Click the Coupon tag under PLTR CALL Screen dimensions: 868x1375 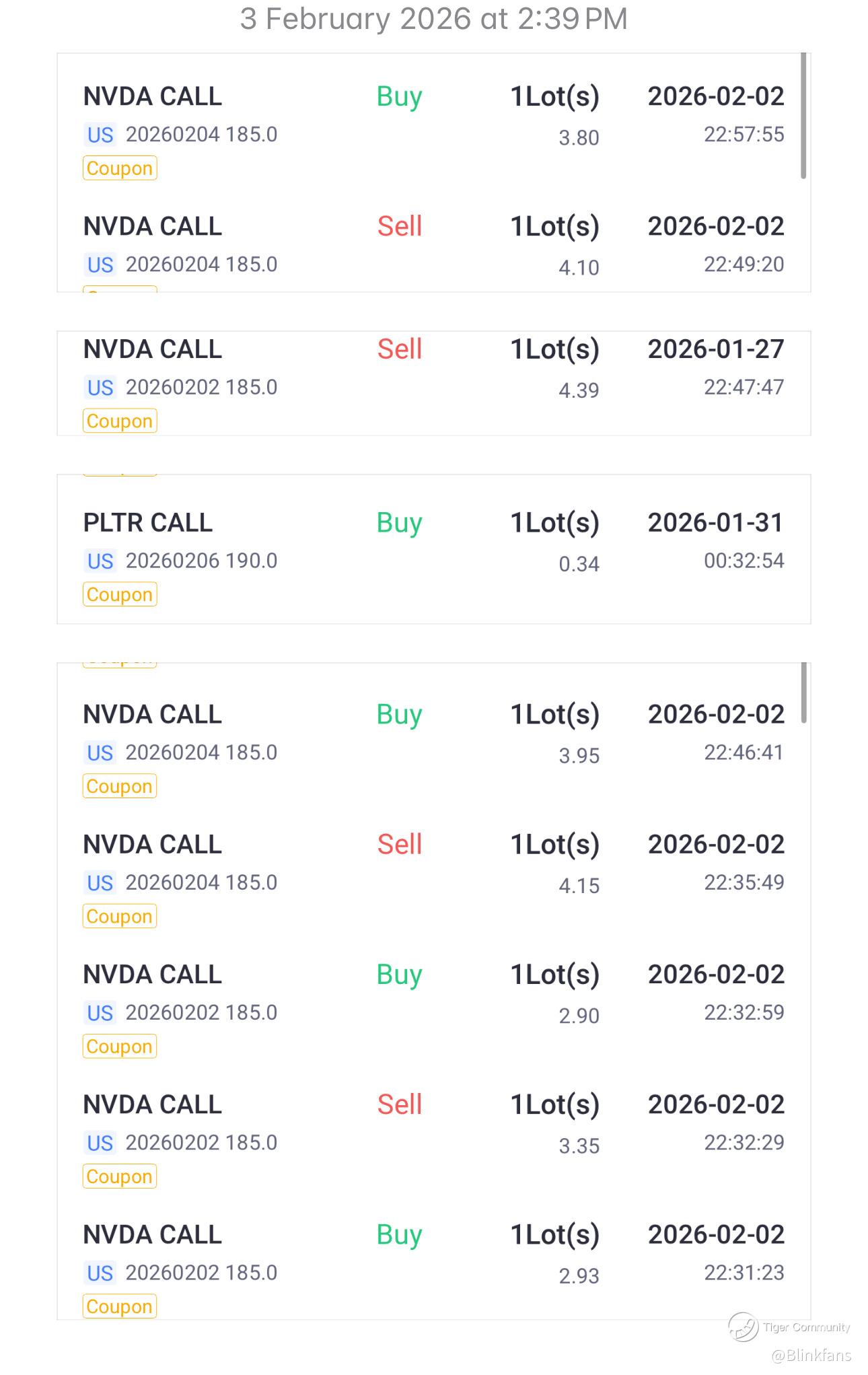pyautogui.click(x=120, y=594)
